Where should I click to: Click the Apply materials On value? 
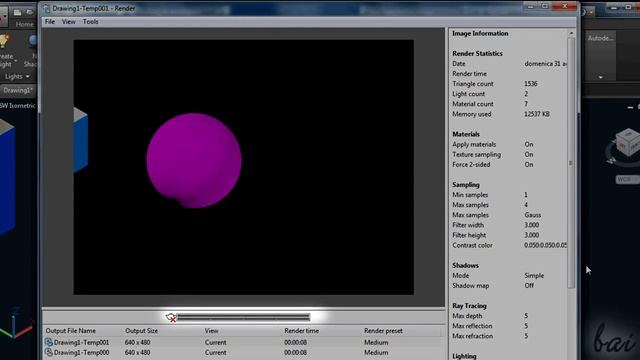(x=529, y=144)
